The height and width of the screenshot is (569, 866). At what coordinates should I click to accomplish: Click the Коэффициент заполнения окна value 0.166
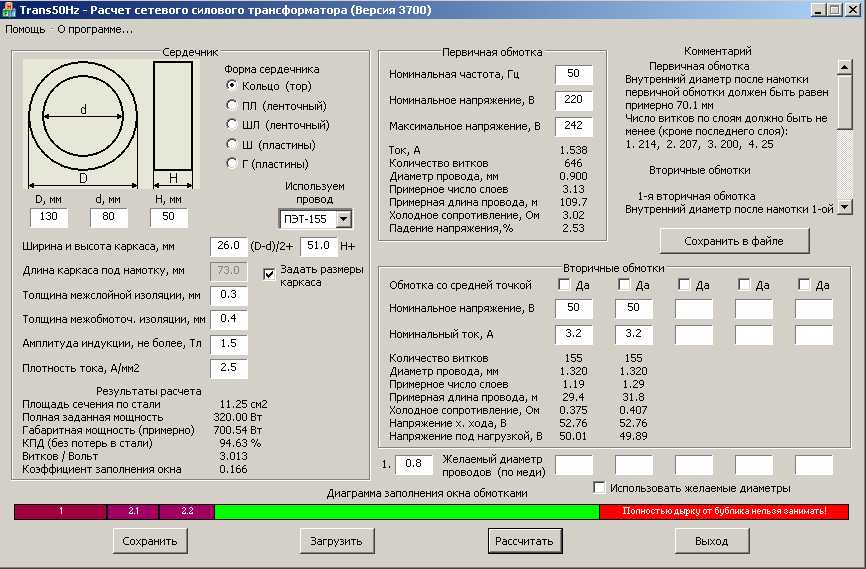tap(233, 469)
